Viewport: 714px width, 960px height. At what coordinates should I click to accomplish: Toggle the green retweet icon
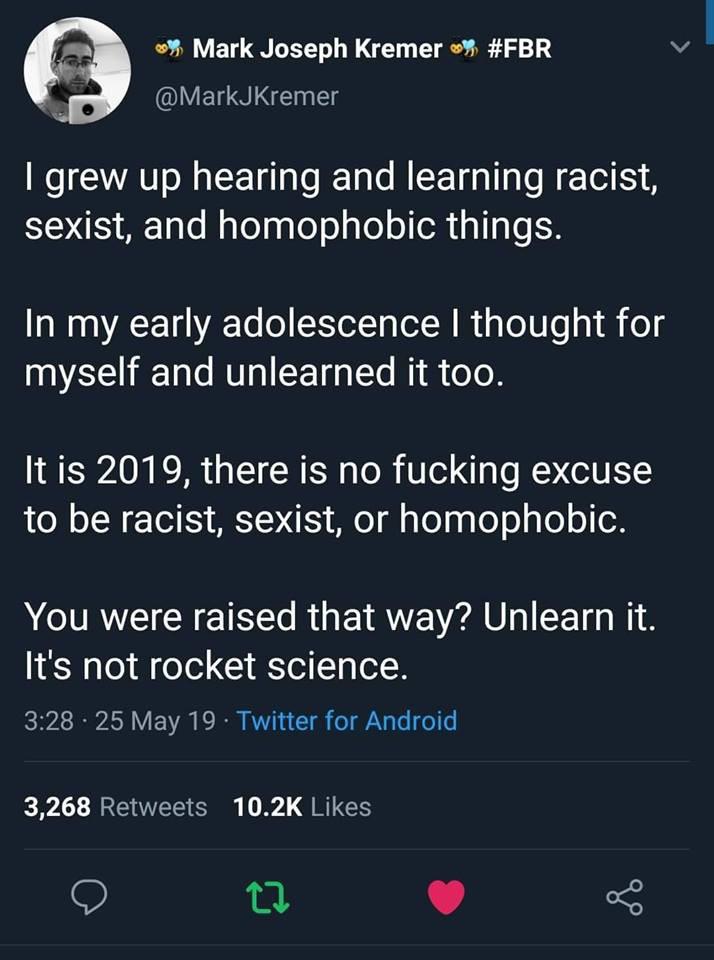coord(268,898)
